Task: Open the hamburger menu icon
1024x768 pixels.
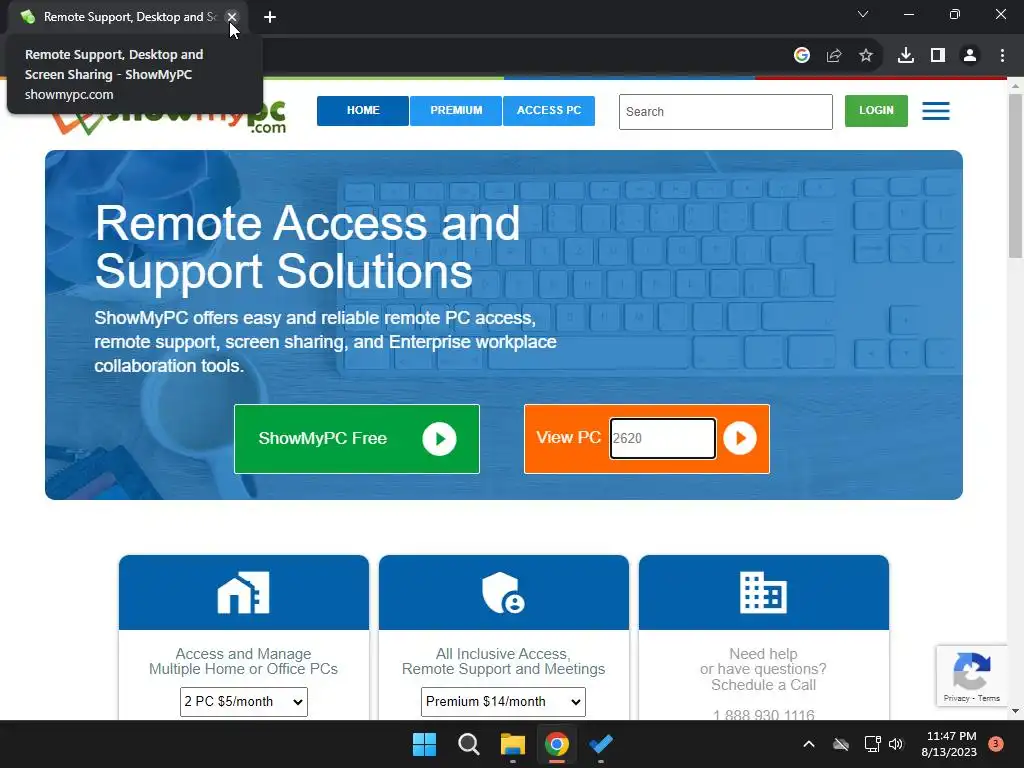Action: point(936,110)
